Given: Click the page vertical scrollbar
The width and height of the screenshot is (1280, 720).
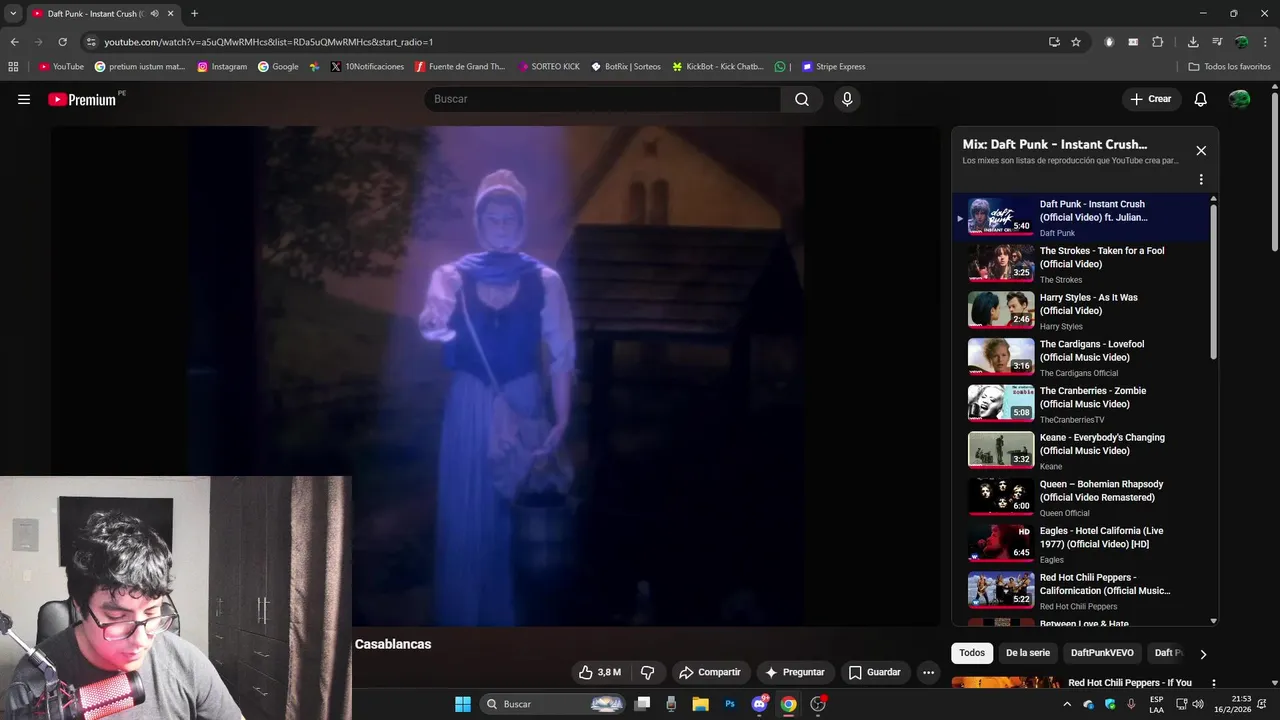Looking at the screenshot, I should coord(1275,174).
